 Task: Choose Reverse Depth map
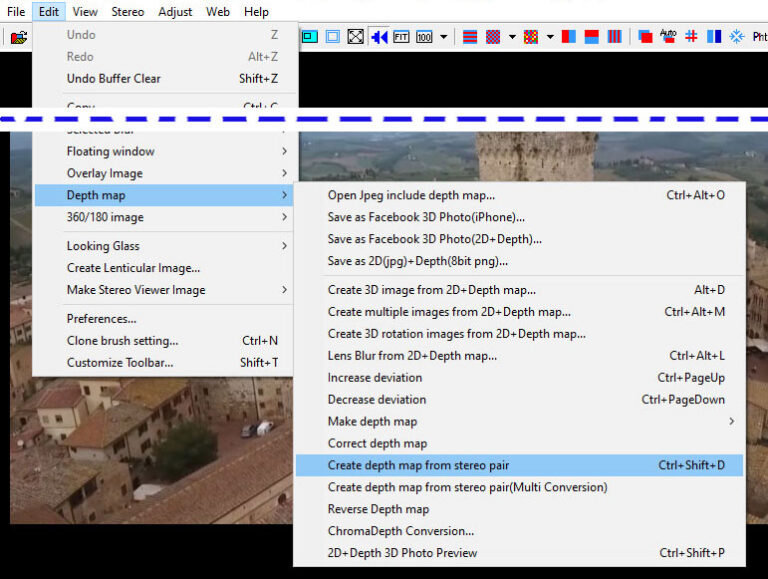519,509
